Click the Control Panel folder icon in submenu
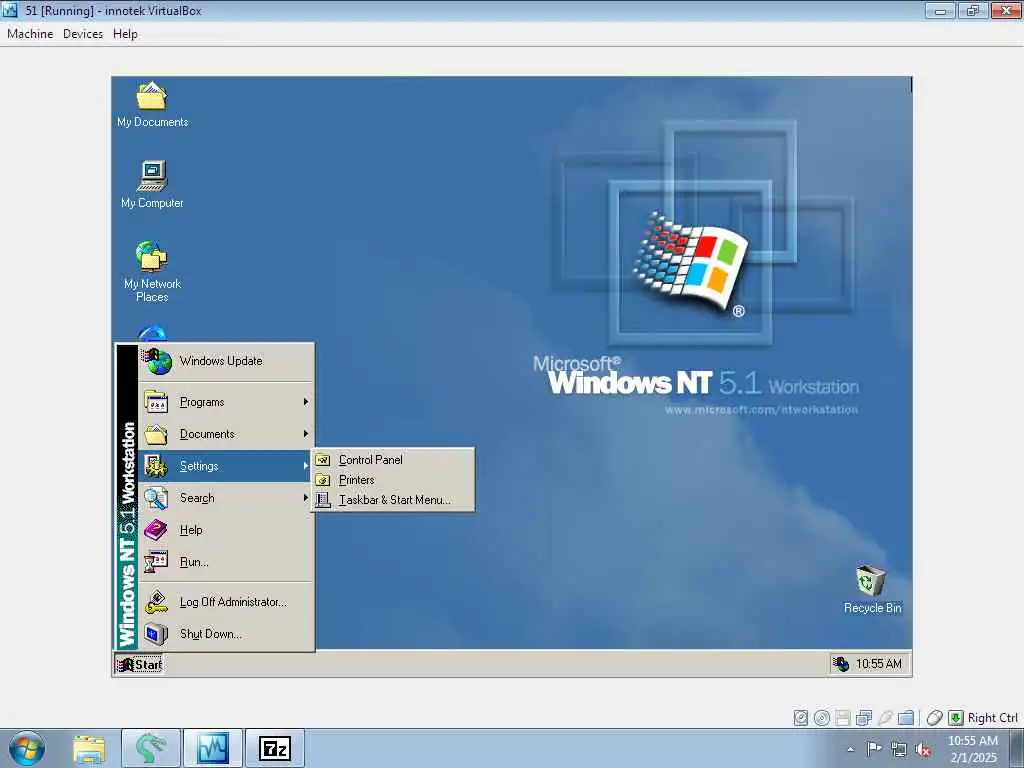Viewport: 1024px width, 768px height. [323, 460]
